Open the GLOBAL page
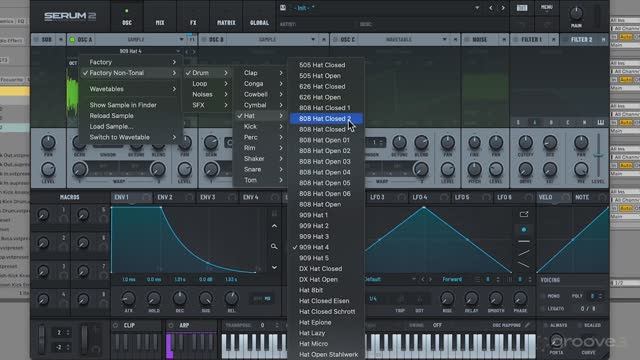The width and height of the screenshot is (640, 360). (x=259, y=23)
